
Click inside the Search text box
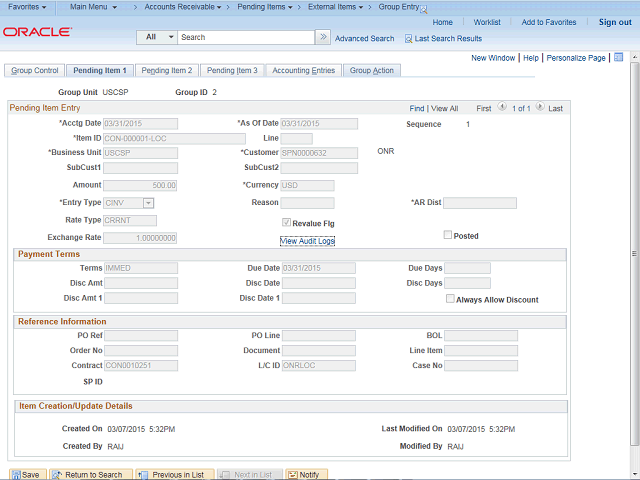246,37
